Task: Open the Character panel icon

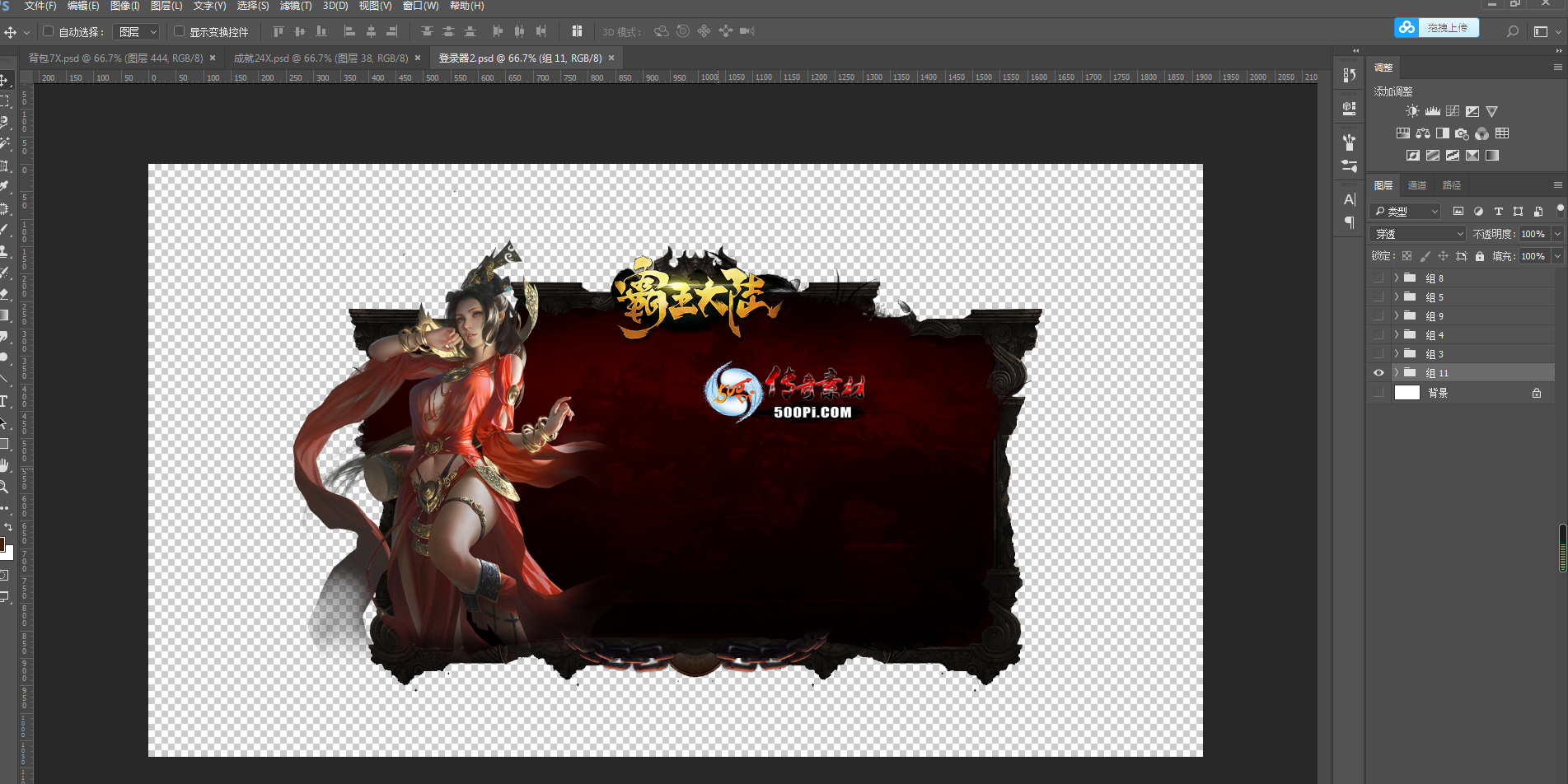Action: pos(1349,199)
